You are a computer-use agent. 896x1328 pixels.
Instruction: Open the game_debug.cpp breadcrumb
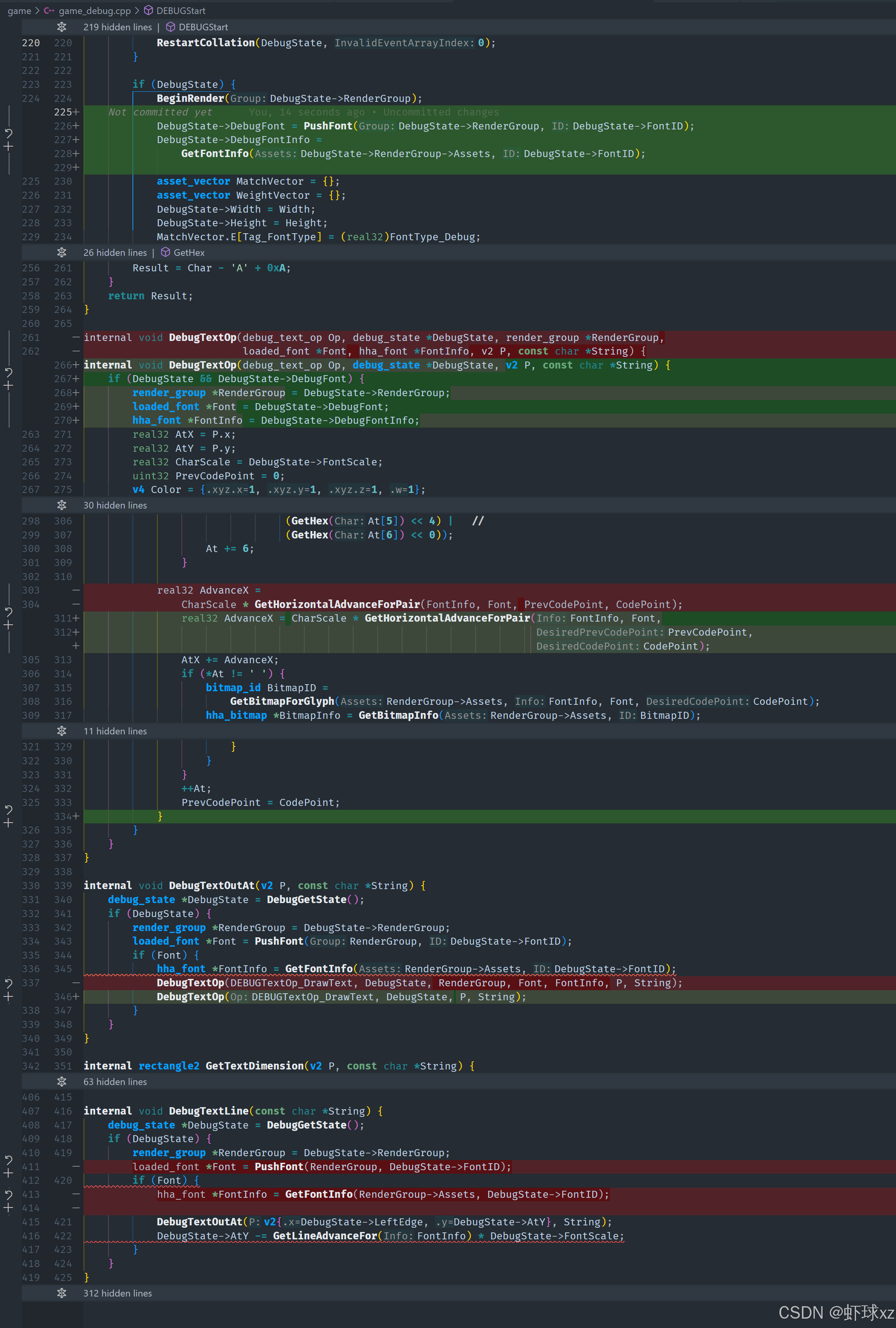click(x=95, y=10)
